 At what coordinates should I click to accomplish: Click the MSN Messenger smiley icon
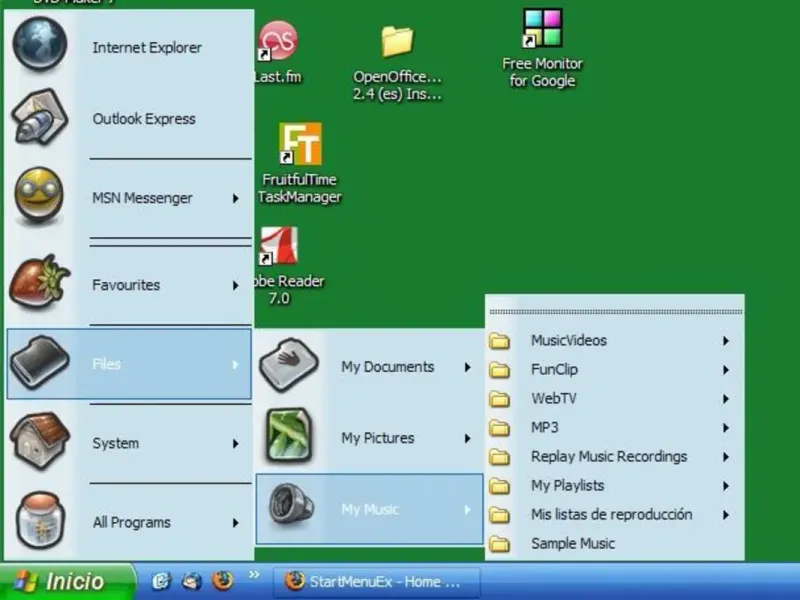tap(39, 196)
